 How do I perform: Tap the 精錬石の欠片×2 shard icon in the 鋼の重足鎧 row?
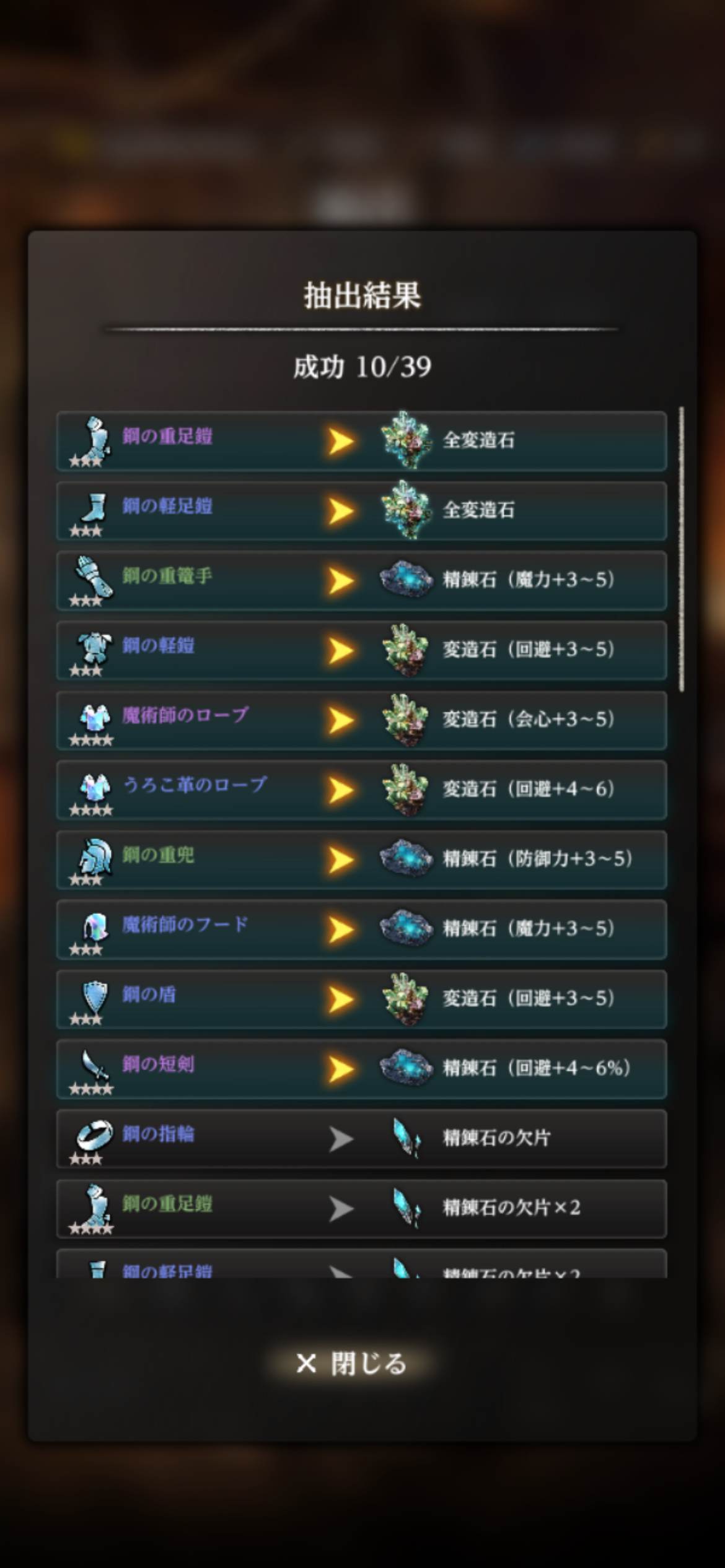coord(407,1208)
